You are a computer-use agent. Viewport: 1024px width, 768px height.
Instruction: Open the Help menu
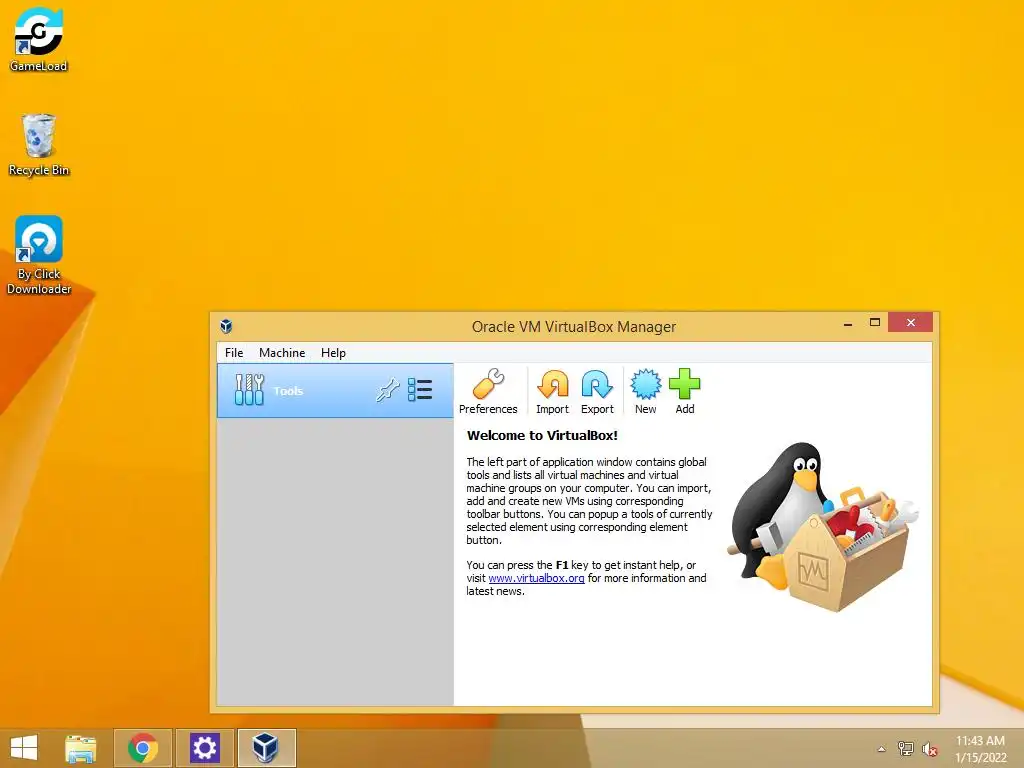click(333, 353)
